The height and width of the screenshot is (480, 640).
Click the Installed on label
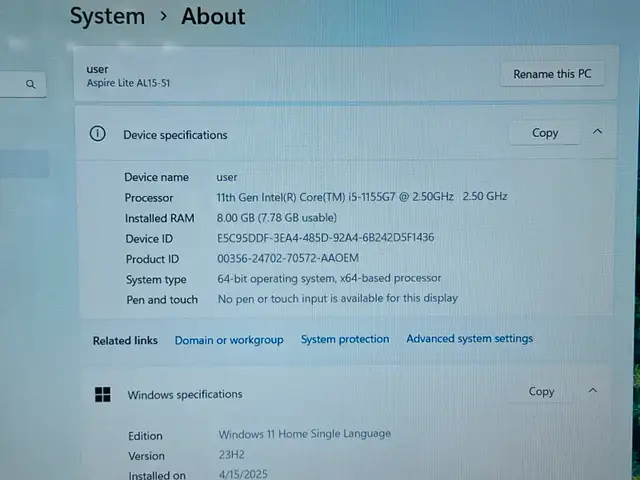[157, 476]
